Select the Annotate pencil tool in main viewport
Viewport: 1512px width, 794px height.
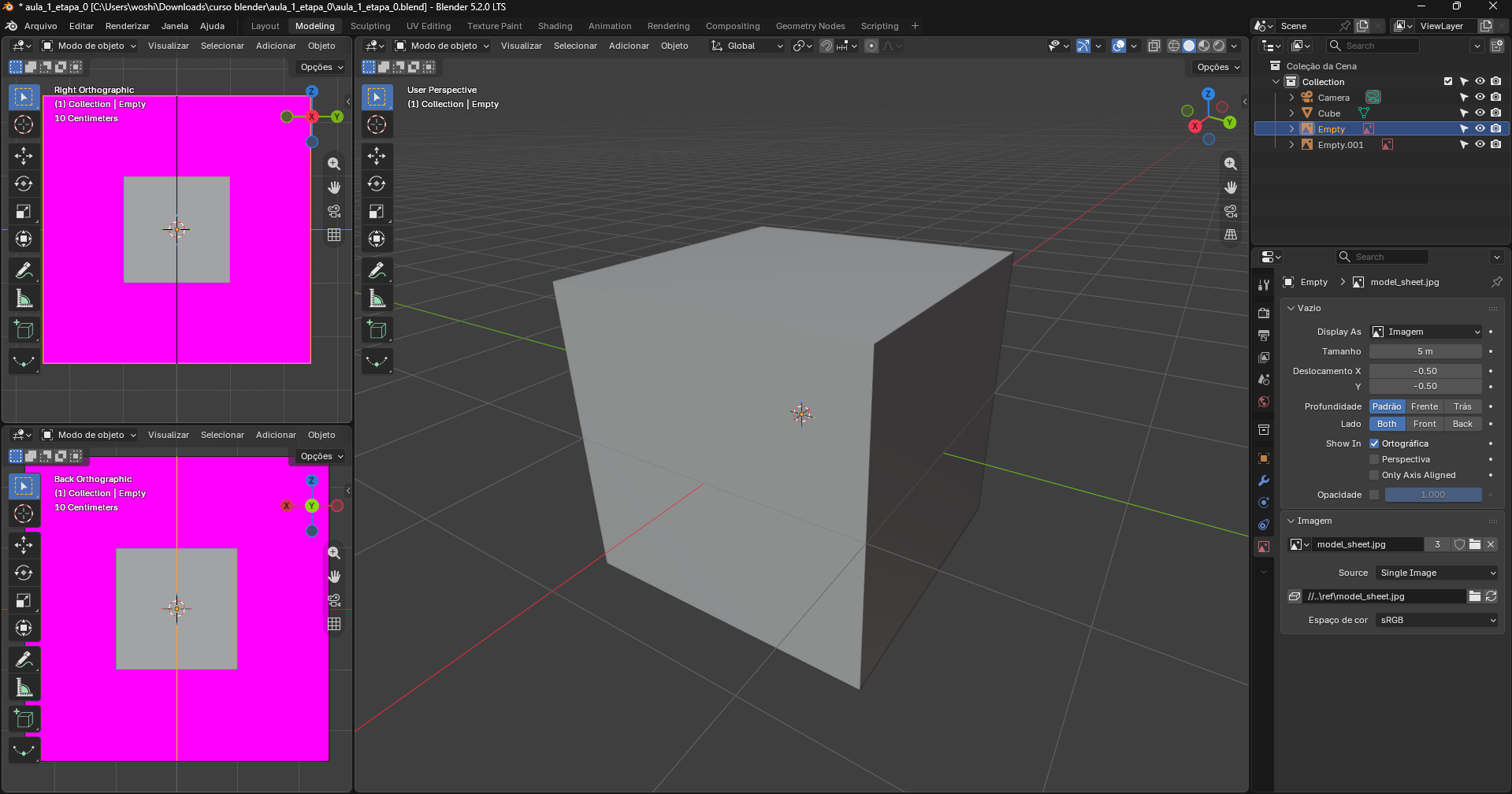click(x=377, y=270)
